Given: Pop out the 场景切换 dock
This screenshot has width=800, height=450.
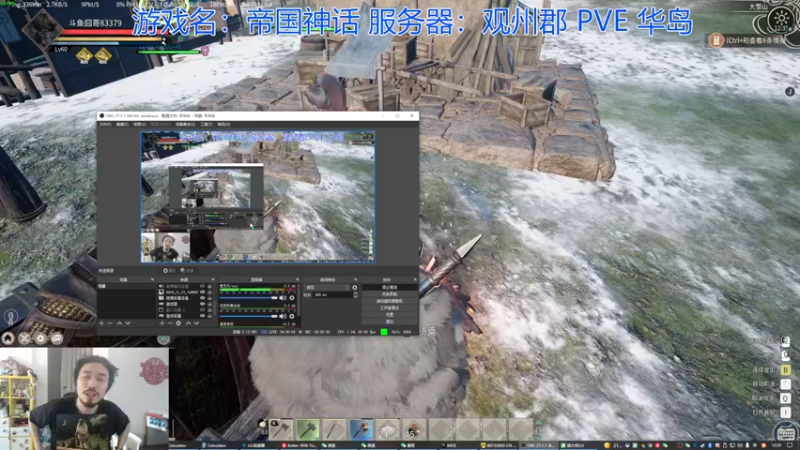Looking at the screenshot, I should 356,280.
